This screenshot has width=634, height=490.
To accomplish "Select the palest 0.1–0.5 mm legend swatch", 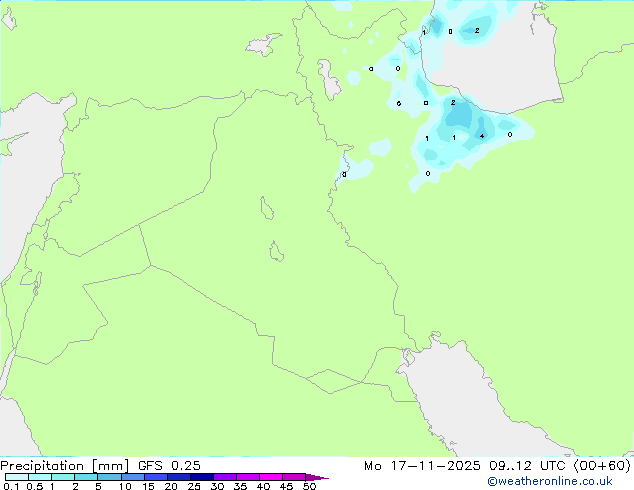I will (17, 477).
